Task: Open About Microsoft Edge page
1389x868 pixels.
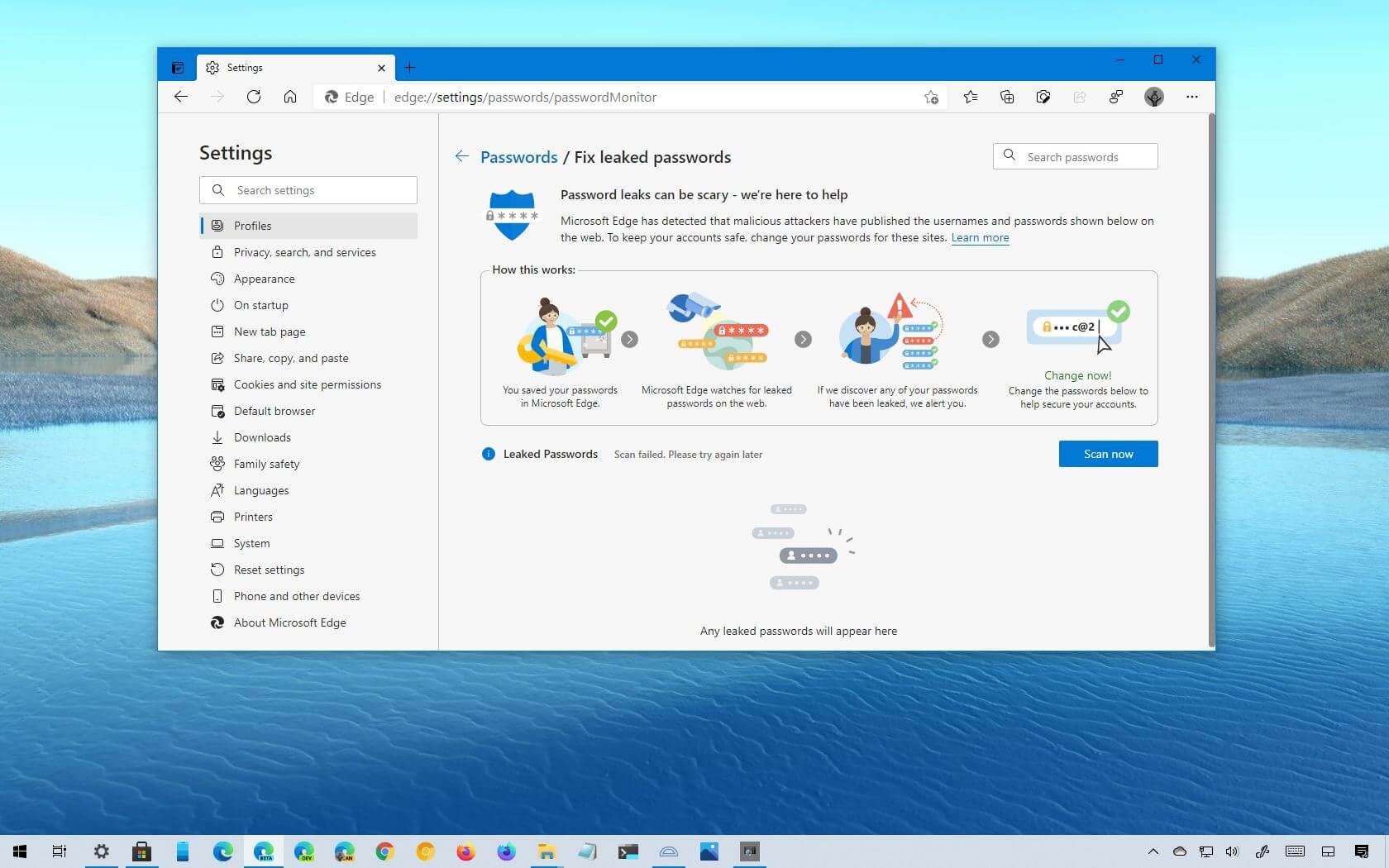Action: (x=308, y=622)
